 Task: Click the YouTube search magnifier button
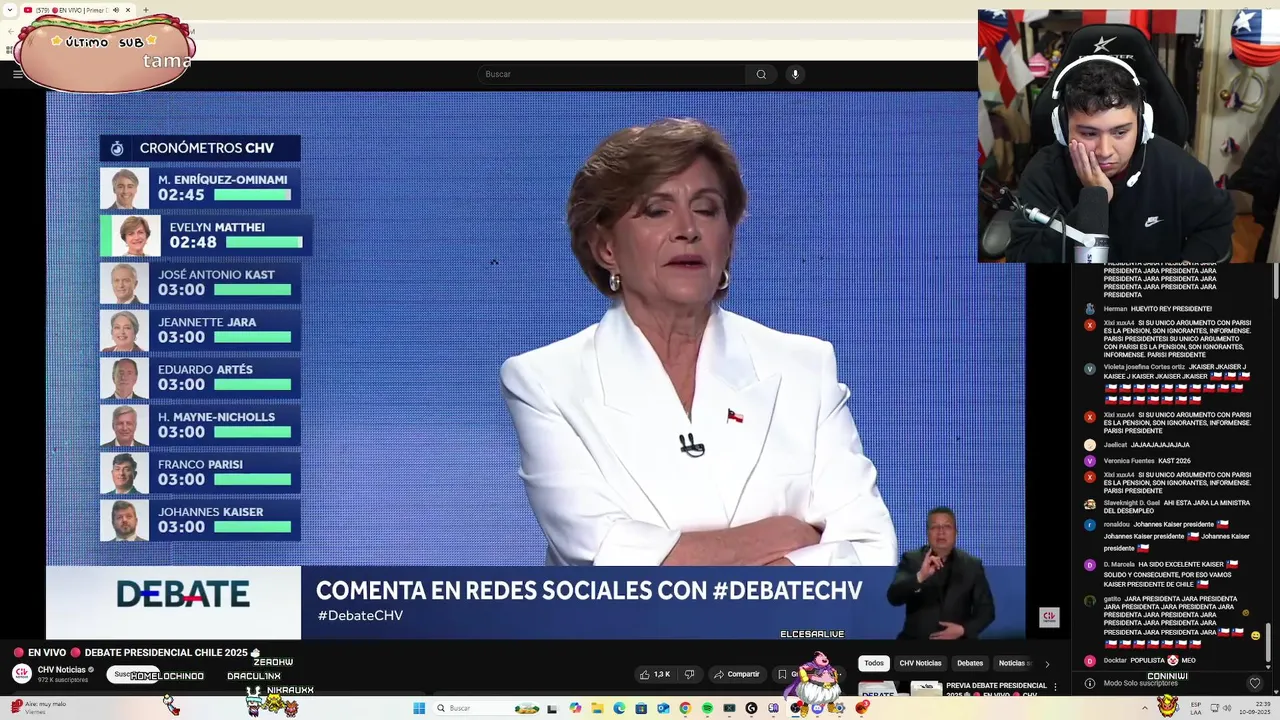tap(761, 74)
